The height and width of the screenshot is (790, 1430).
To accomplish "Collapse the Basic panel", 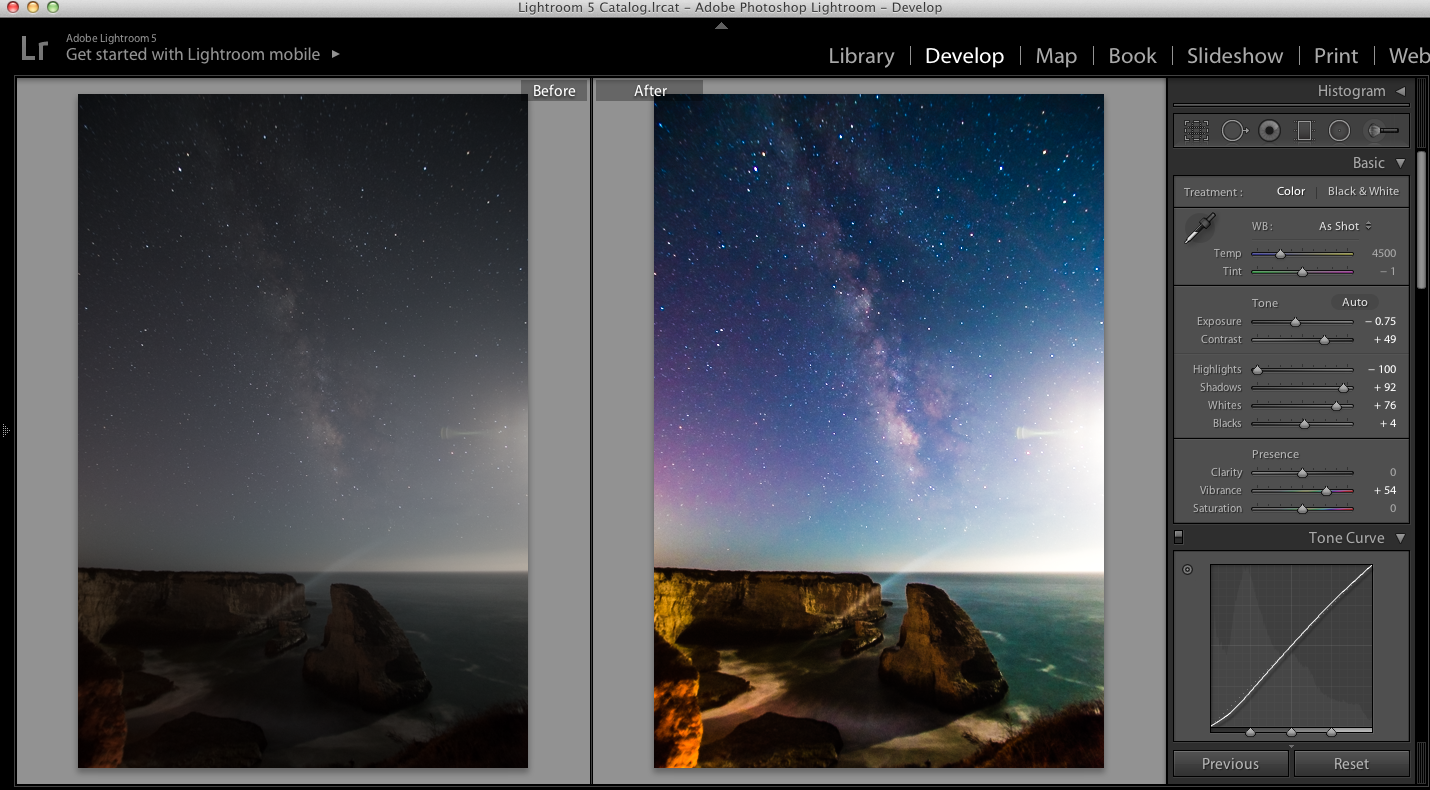I will (x=1400, y=163).
